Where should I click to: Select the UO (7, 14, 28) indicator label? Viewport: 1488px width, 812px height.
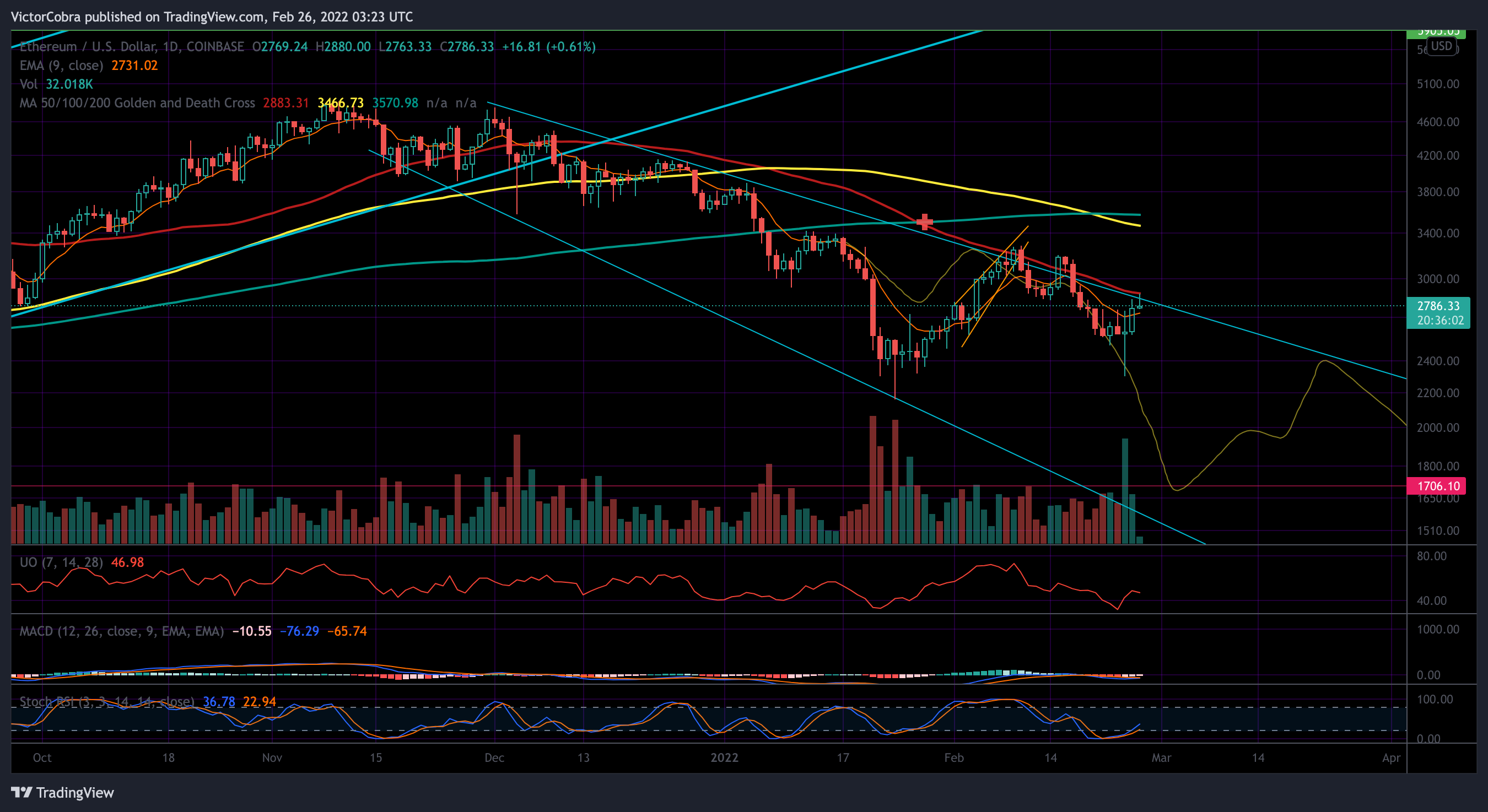click(61, 562)
